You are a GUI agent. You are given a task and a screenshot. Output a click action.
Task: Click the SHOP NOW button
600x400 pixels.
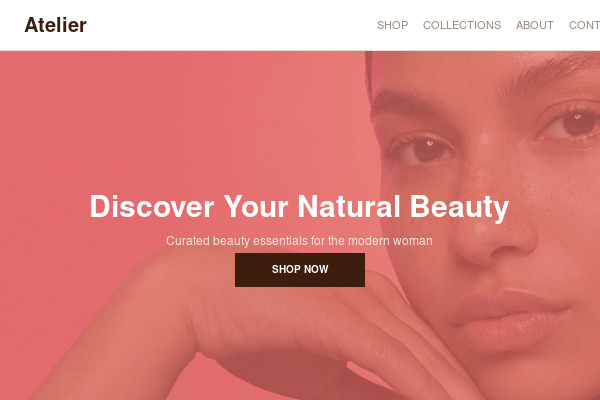[x=300, y=269]
